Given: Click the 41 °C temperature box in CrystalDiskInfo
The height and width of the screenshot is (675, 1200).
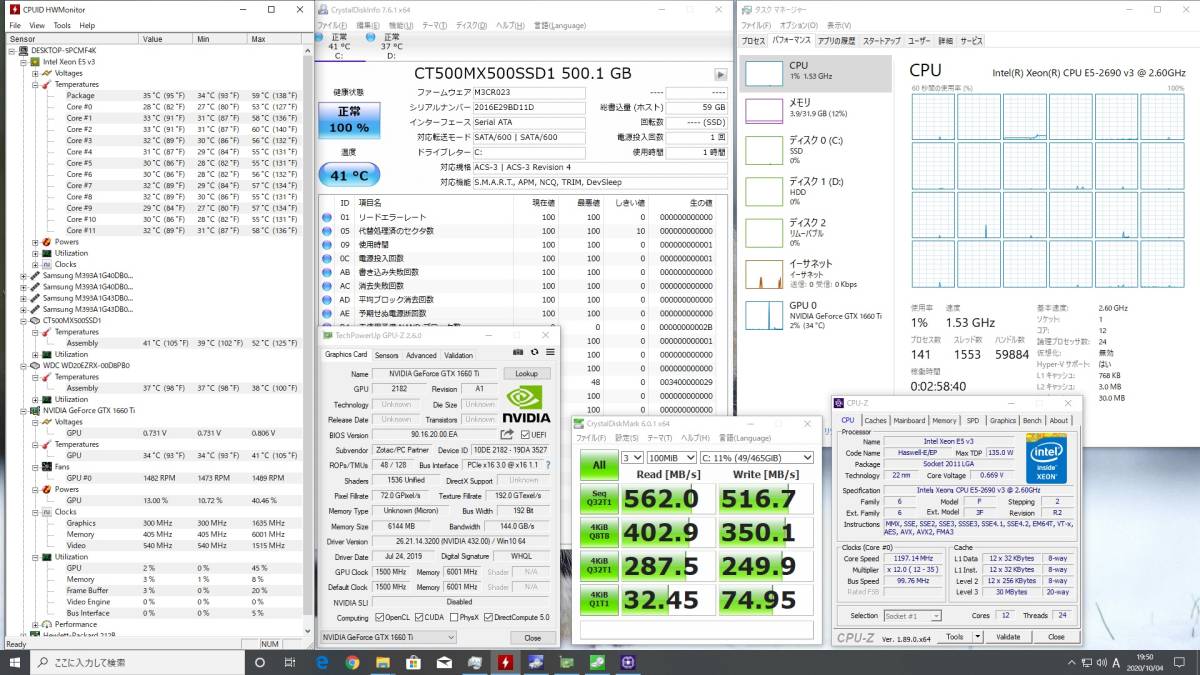Looking at the screenshot, I should coord(348,175).
